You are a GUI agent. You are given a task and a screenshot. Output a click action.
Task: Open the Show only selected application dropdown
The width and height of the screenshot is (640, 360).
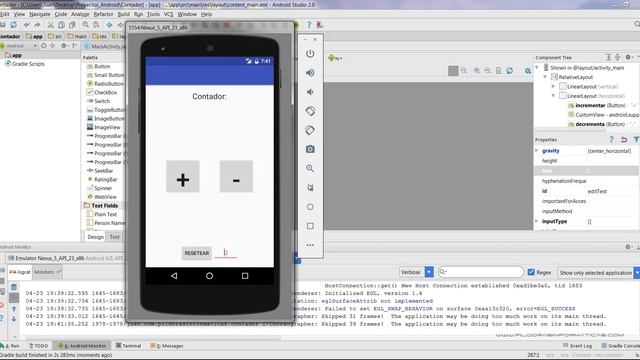(598, 272)
